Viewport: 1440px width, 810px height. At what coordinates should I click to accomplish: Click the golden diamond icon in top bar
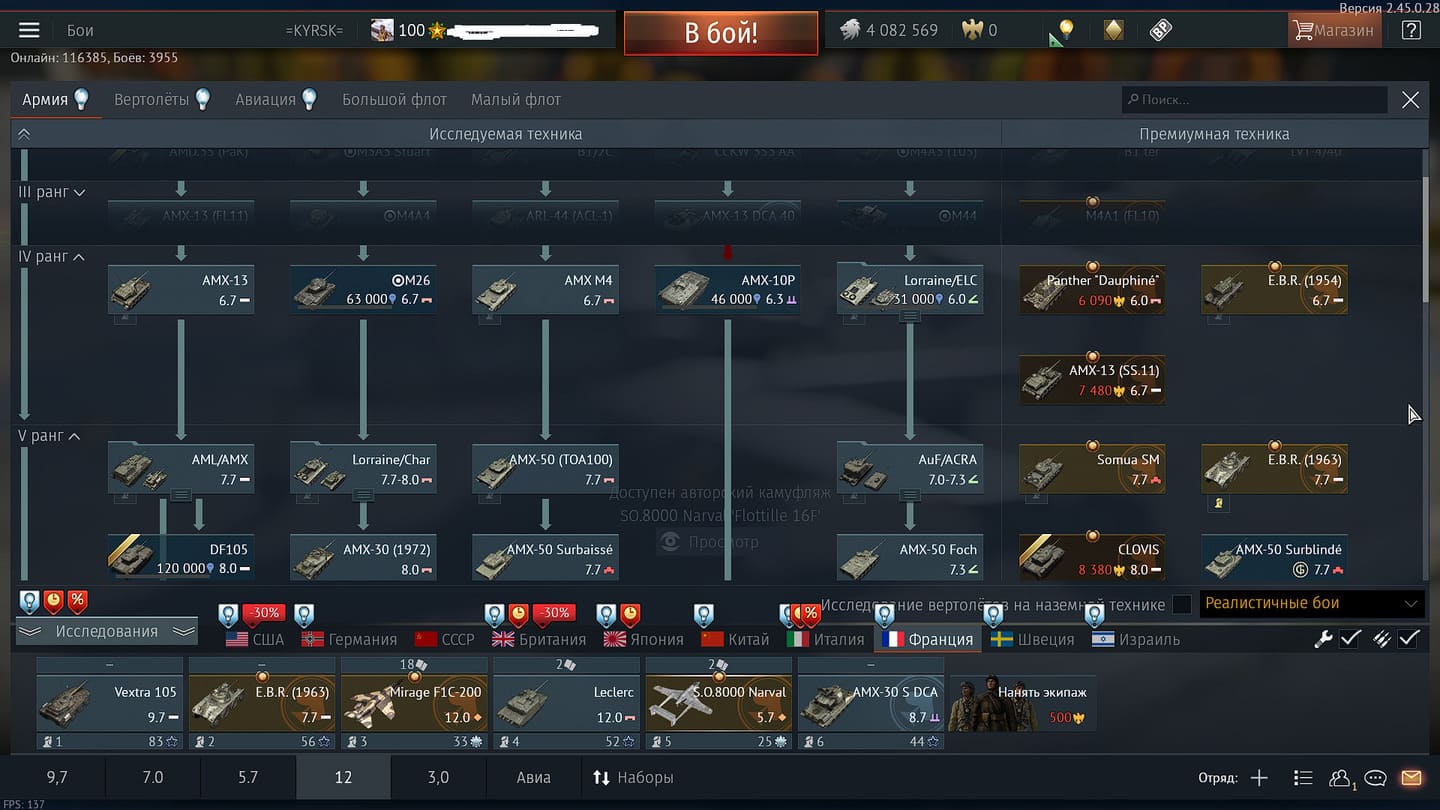1113,30
